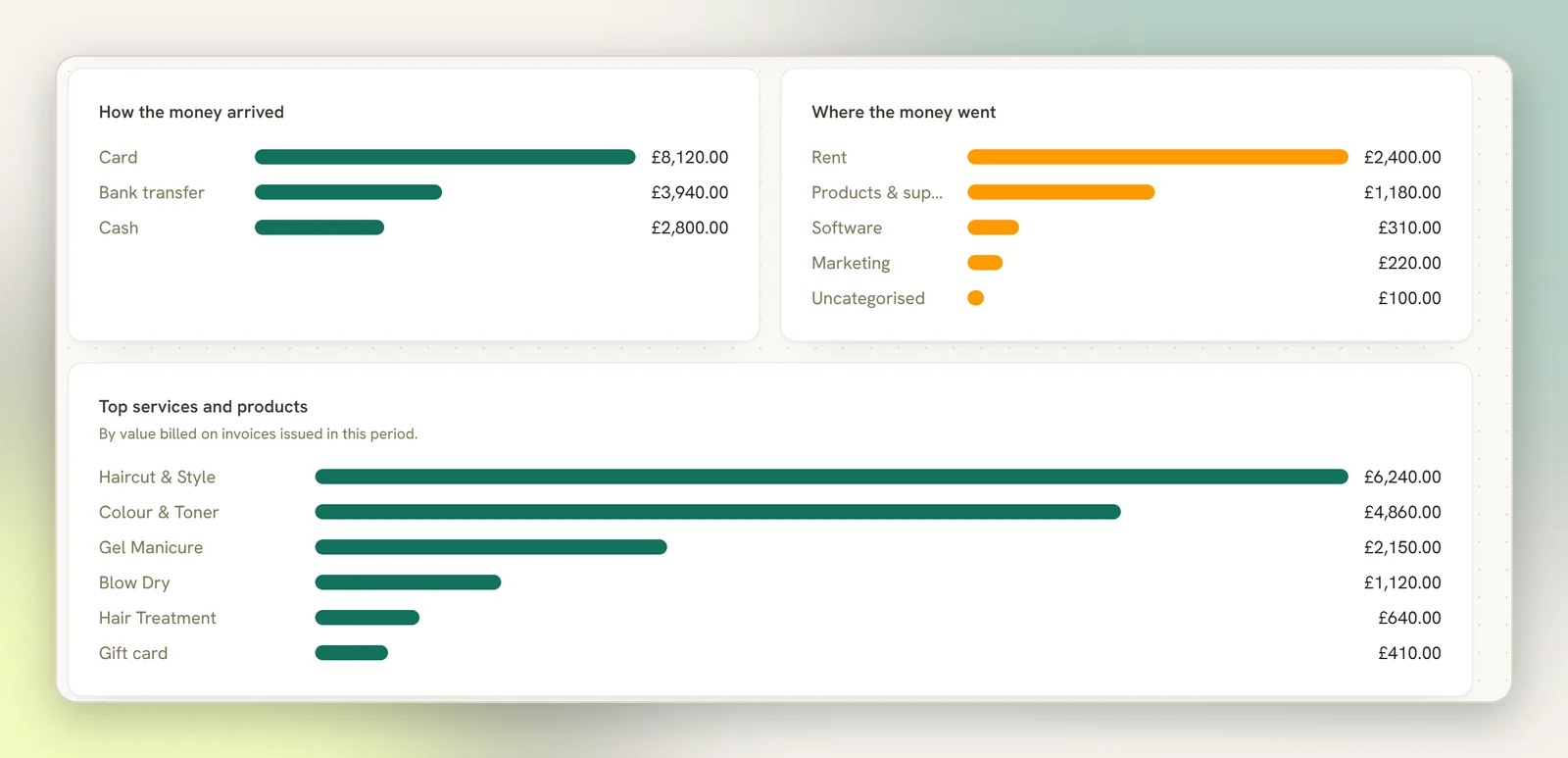Click the £8,120.00 Card amount
The width and height of the screenshot is (1568, 758).
pyautogui.click(x=690, y=157)
